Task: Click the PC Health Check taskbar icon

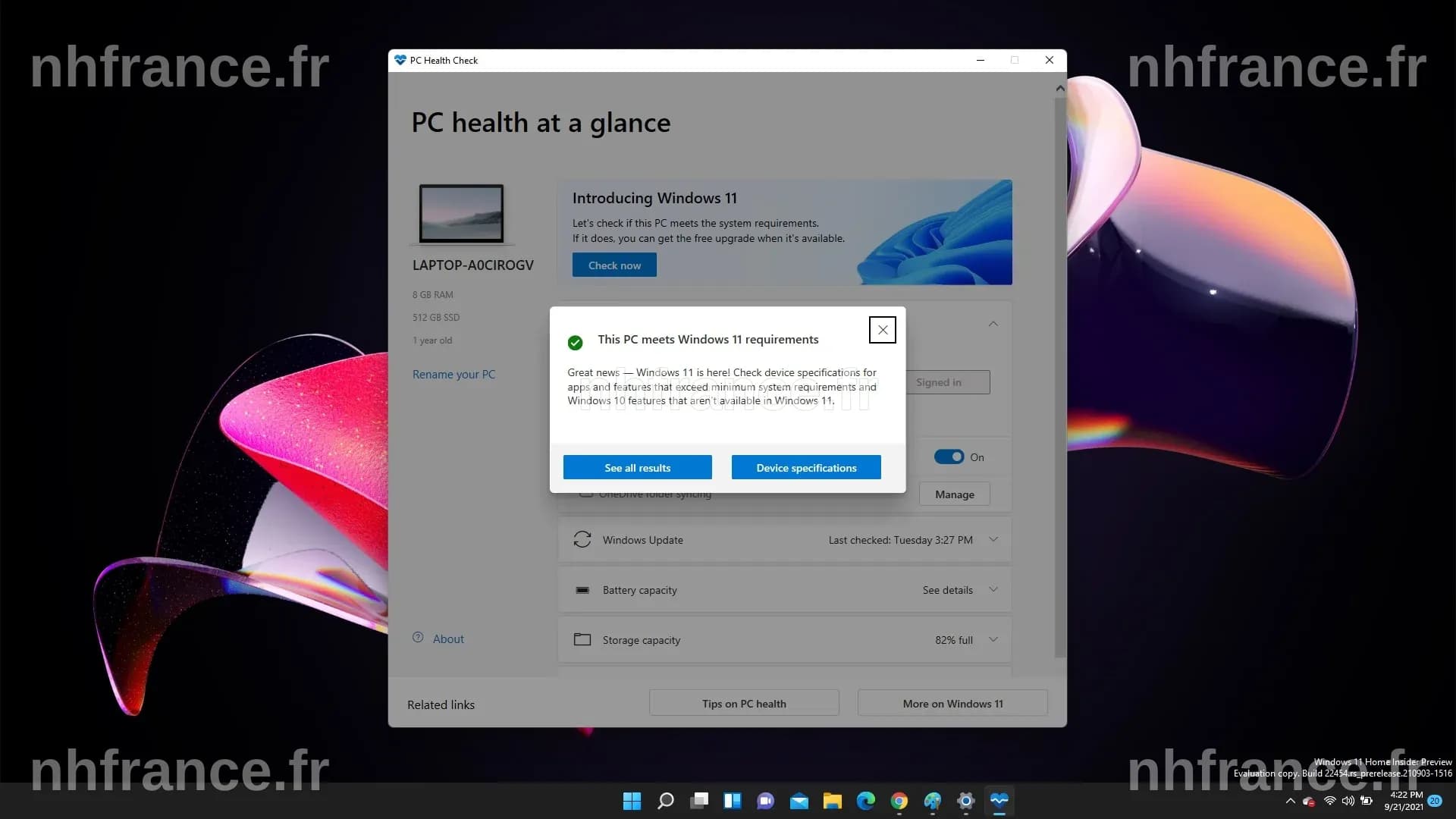Action: point(999,801)
